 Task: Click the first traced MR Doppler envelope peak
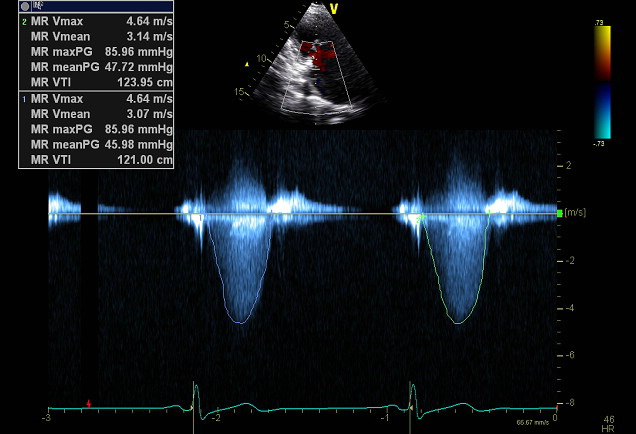coord(237,322)
